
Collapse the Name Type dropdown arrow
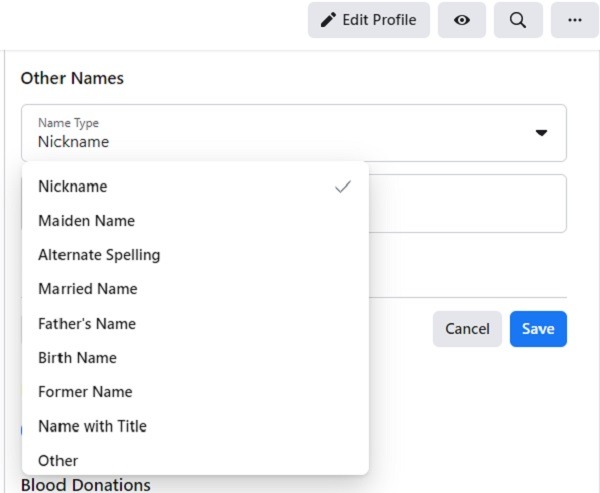pos(541,133)
